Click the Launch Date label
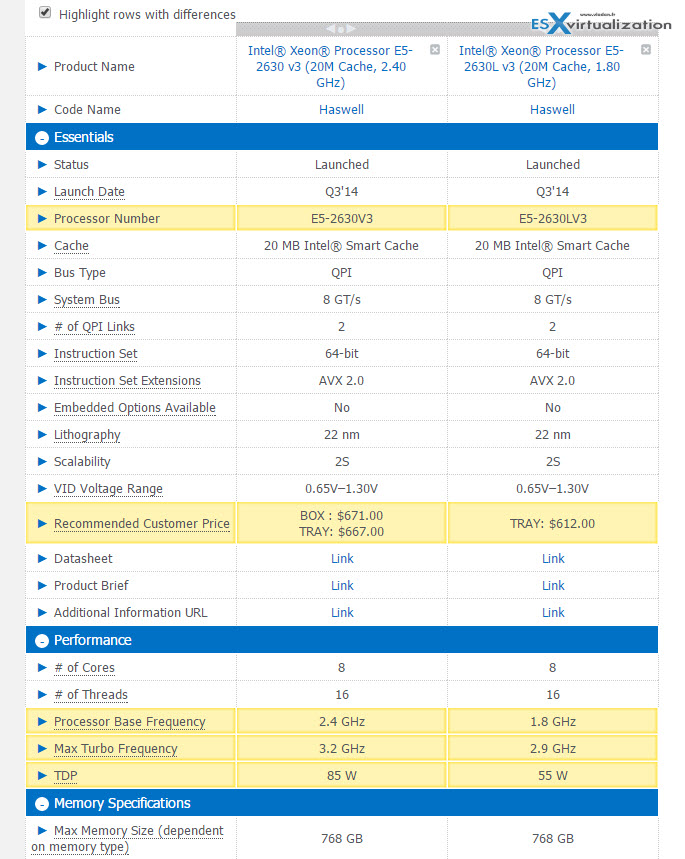The height and width of the screenshot is (859, 685). 89,192
